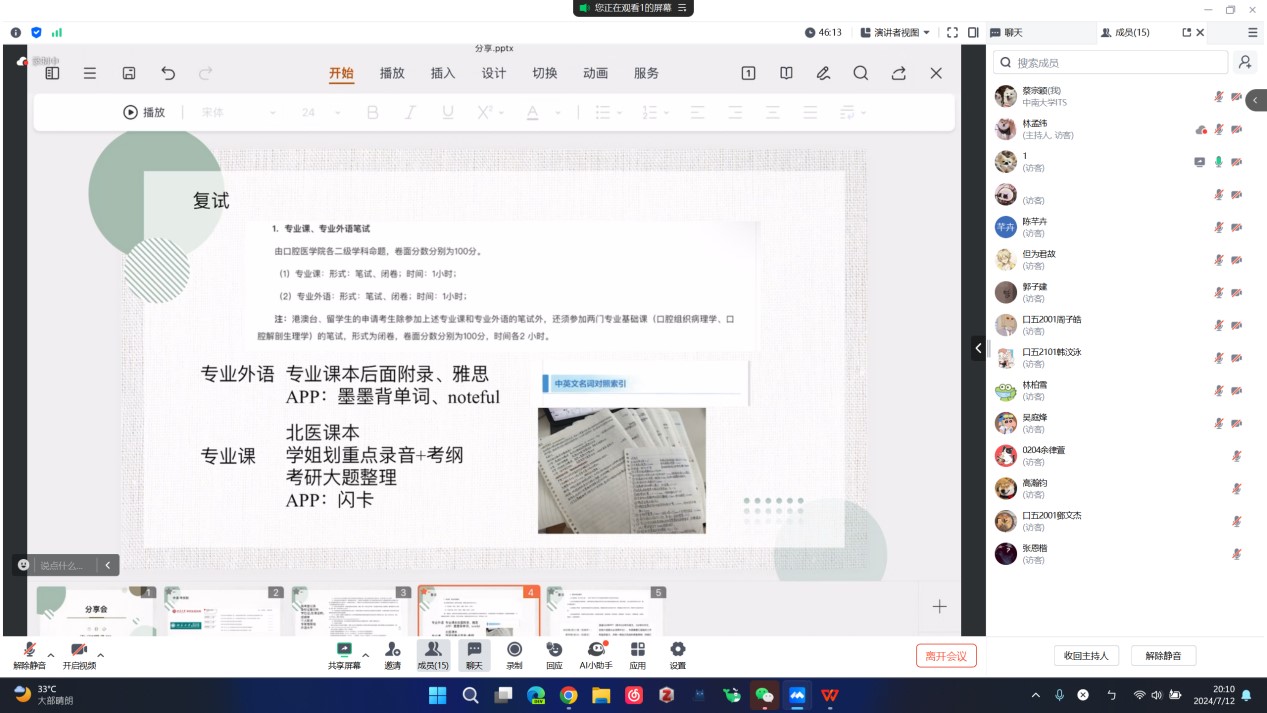Click the 共享屏幕 share screen icon
This screenshot has height=713, width=1267.
click(x=344, y=651)
